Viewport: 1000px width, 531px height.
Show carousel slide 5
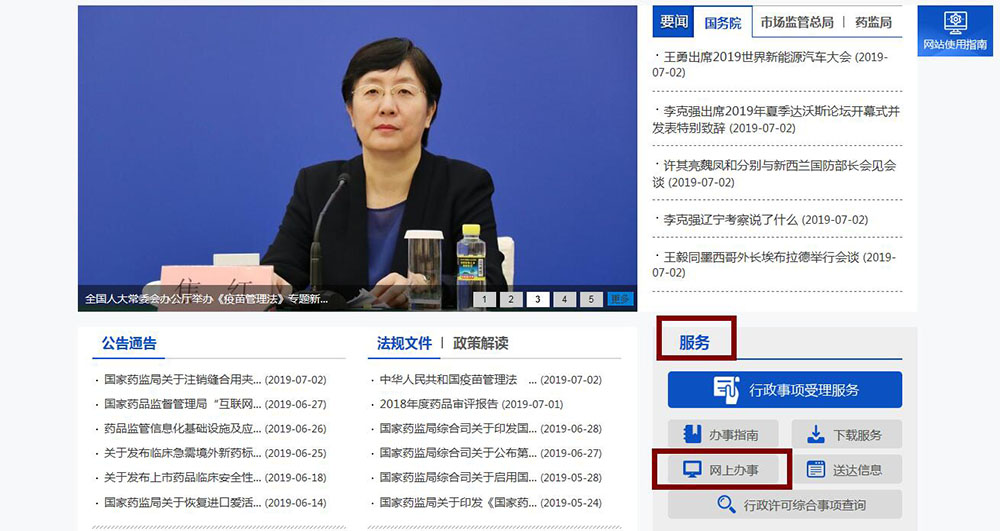click(x=591, y=299)
